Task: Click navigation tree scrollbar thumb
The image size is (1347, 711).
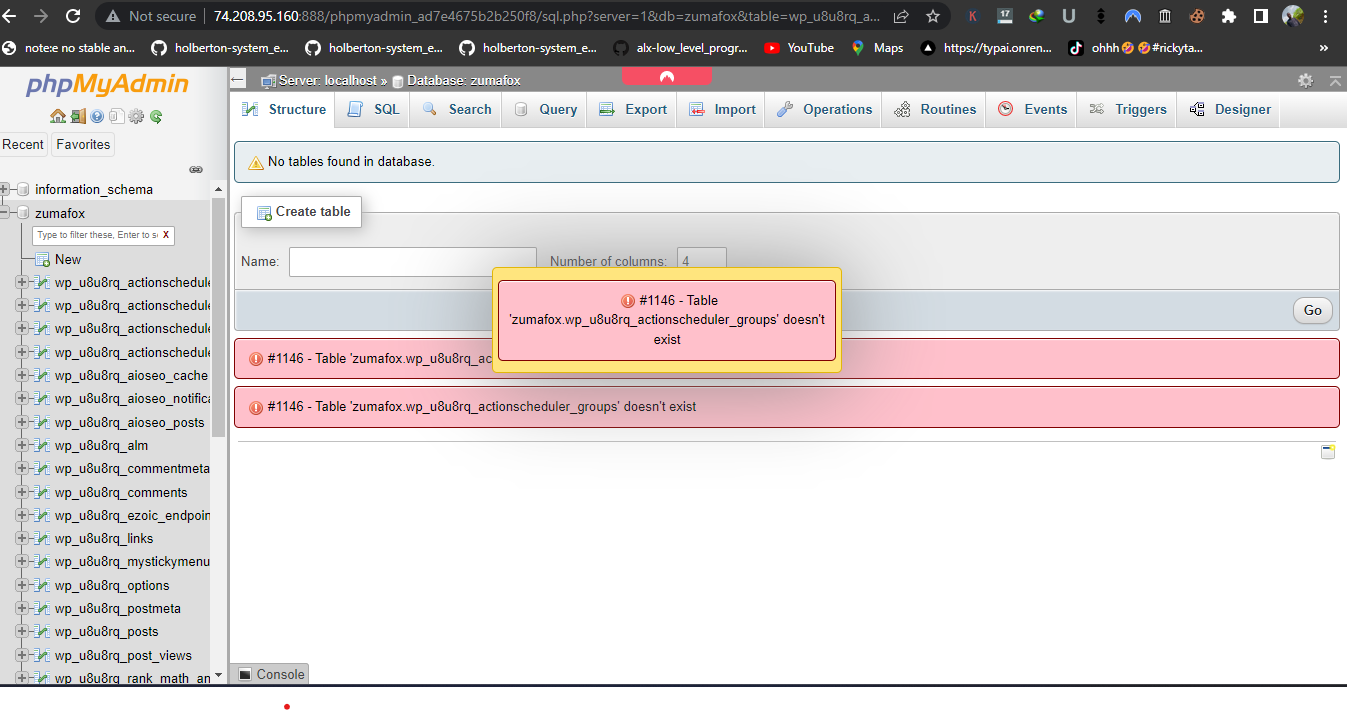Action: click(219, 318)
